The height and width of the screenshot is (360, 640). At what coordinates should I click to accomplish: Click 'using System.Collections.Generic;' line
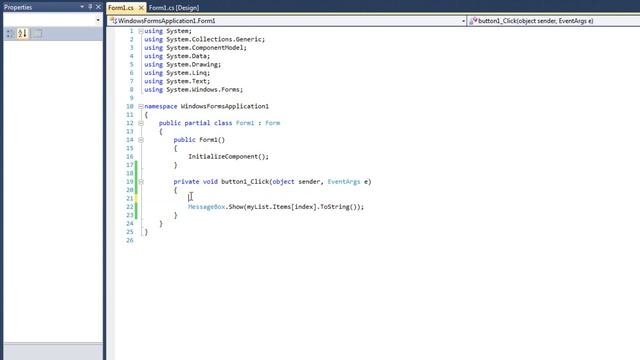click(204, 39)
